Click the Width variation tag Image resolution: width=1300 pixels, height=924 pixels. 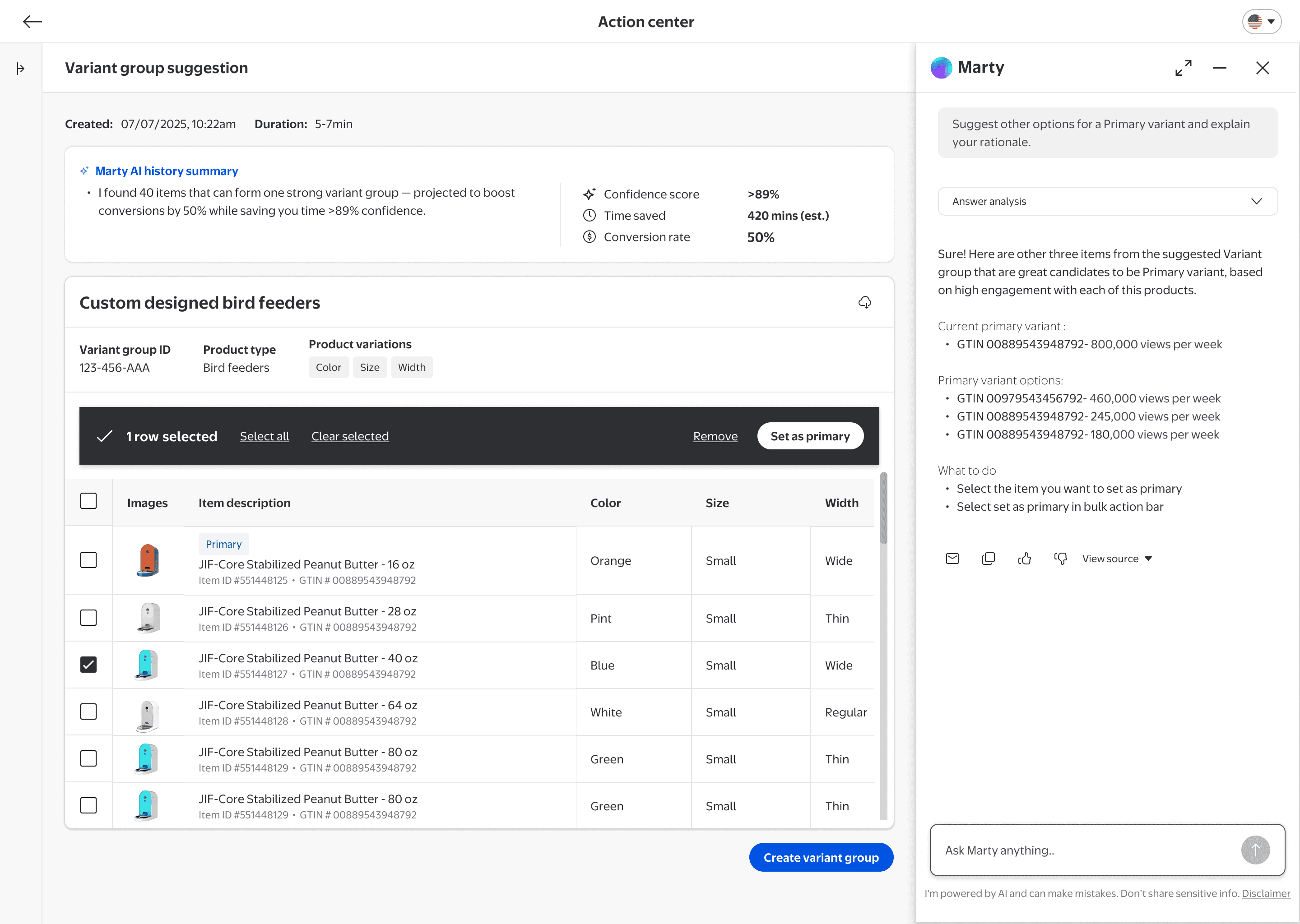[412, 368]
